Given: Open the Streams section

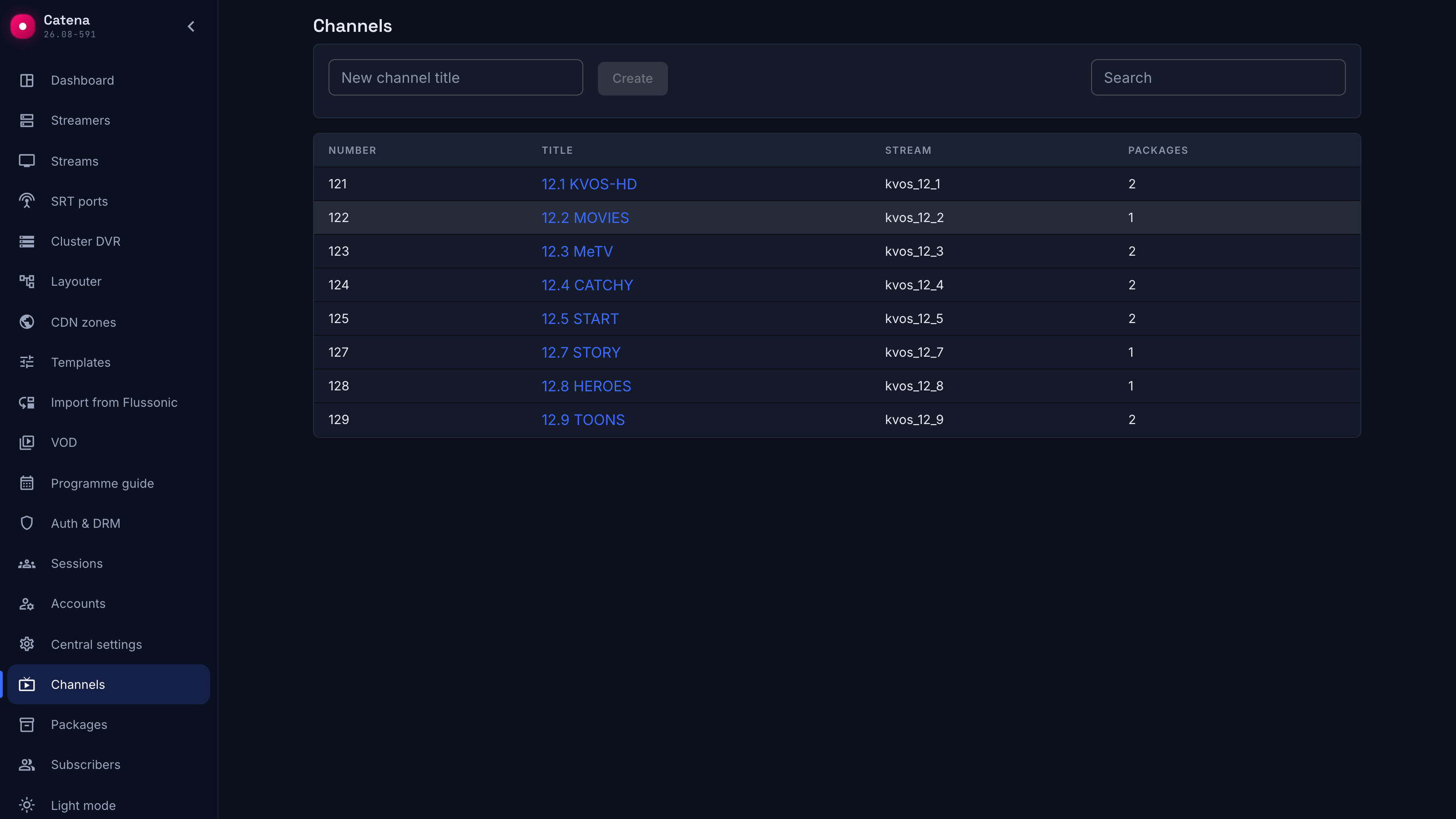Looking at the screenshot, I should click(x=75, y=161).
